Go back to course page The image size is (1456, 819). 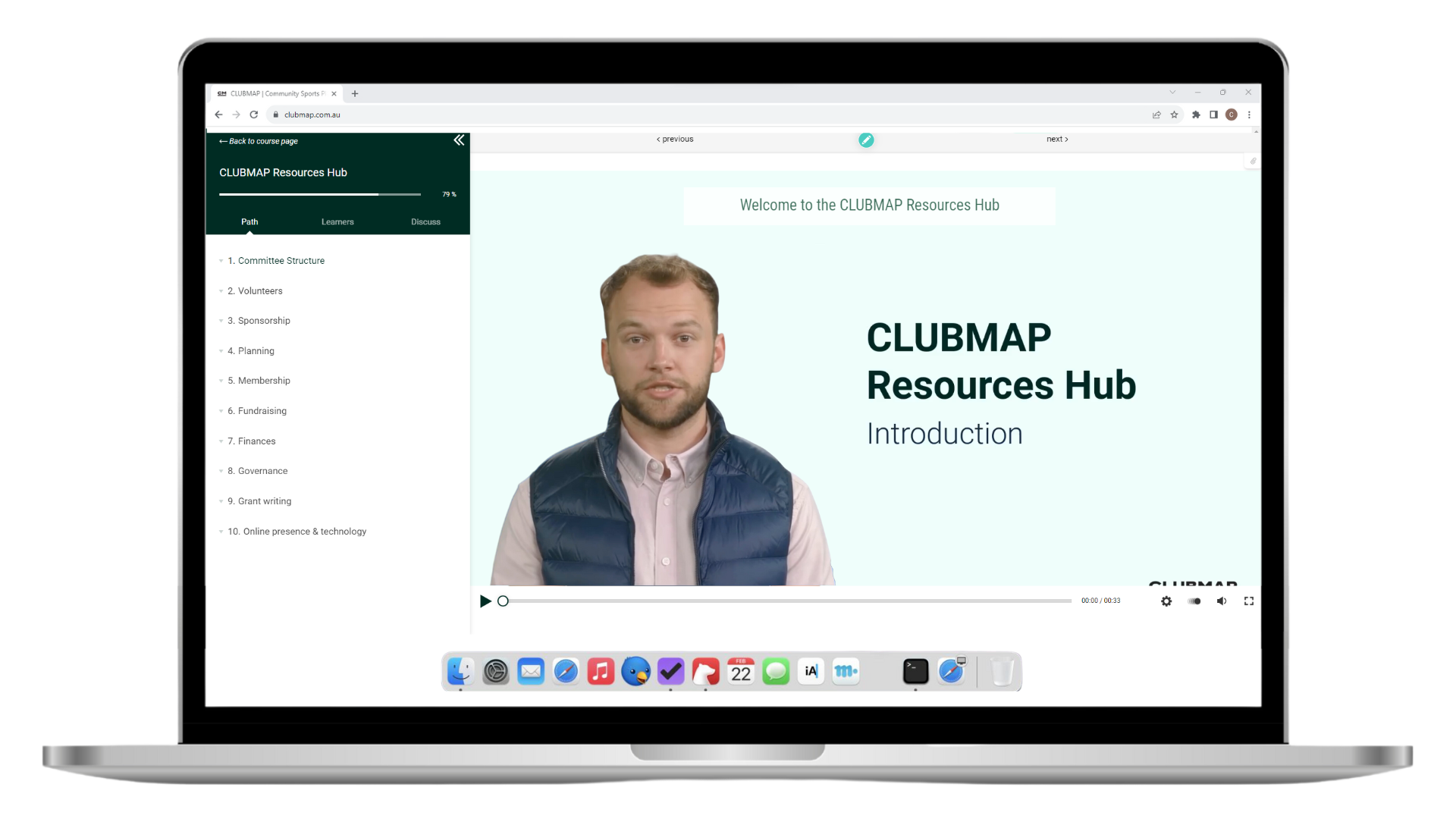click(259, 141)
